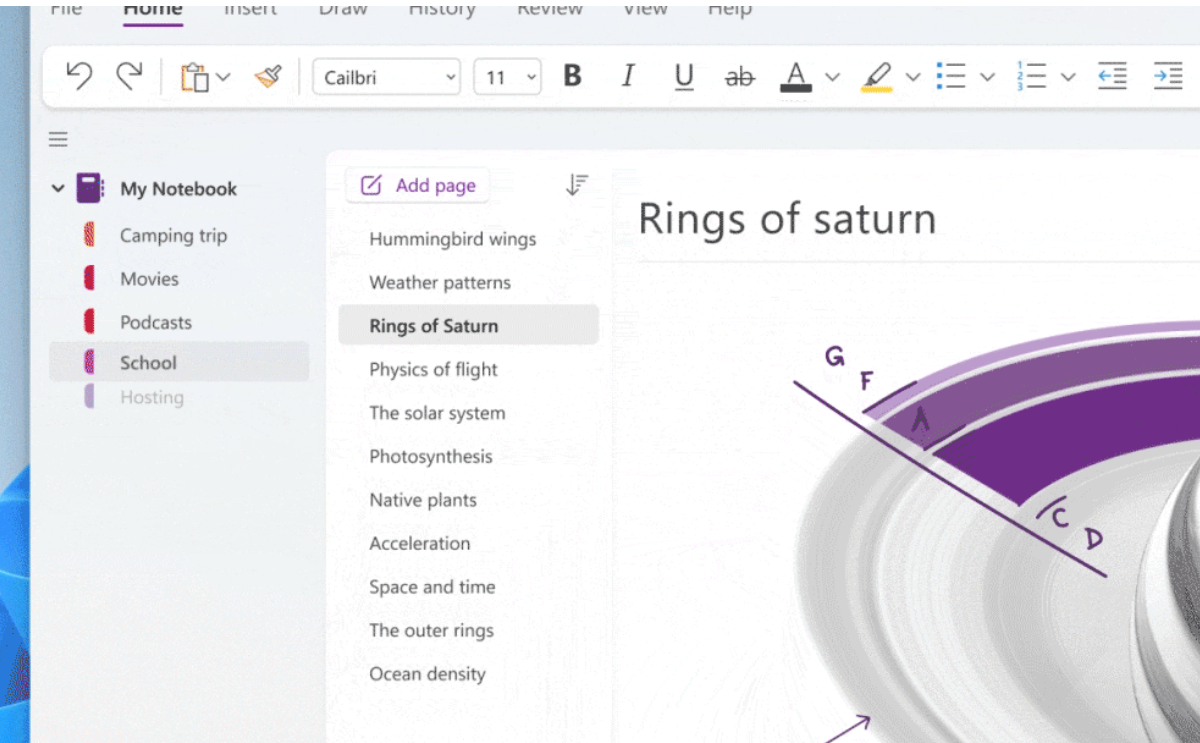Click the My Notebook purple icon

[x=90, y=188]
